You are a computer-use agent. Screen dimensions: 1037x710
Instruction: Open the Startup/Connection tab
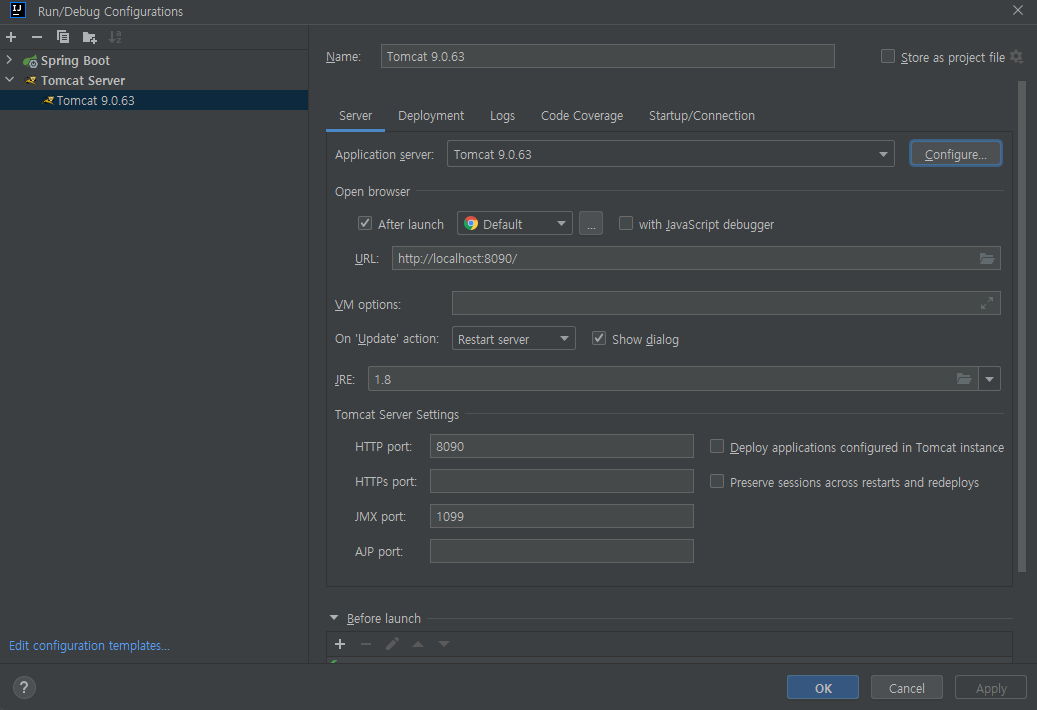[702, 116]
